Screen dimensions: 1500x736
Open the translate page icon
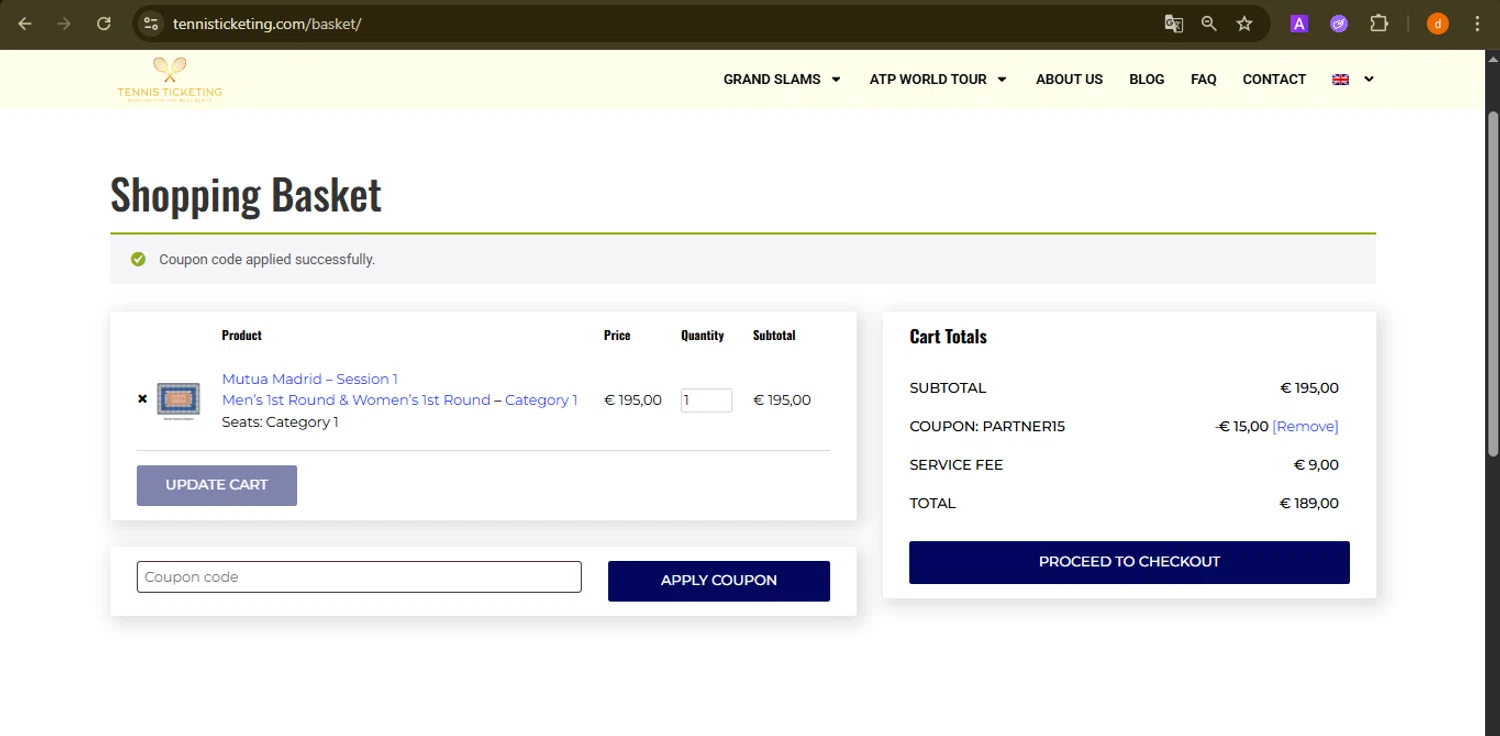pos(1174,24)
